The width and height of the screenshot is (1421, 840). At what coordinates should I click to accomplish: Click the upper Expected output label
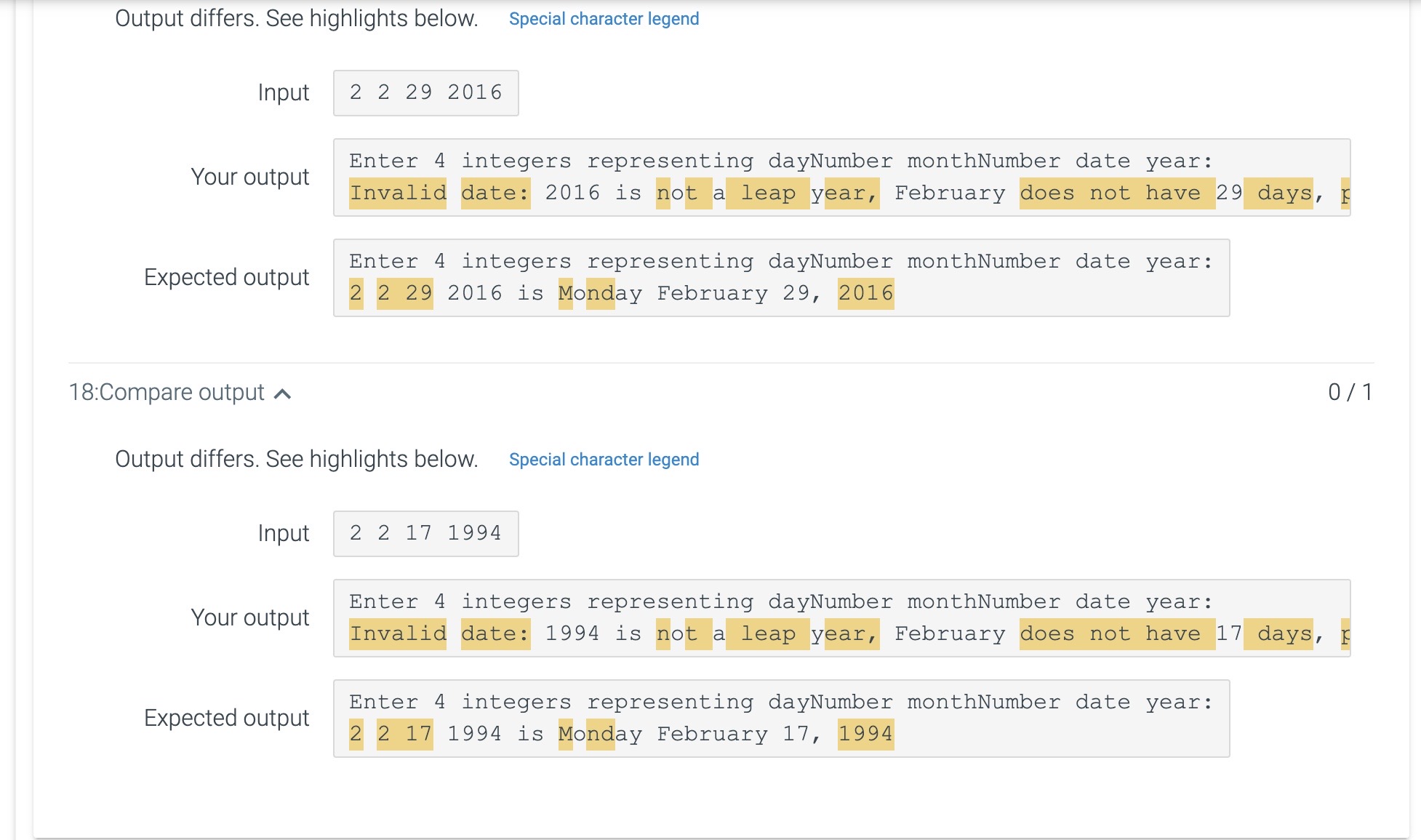coord(226,277)
